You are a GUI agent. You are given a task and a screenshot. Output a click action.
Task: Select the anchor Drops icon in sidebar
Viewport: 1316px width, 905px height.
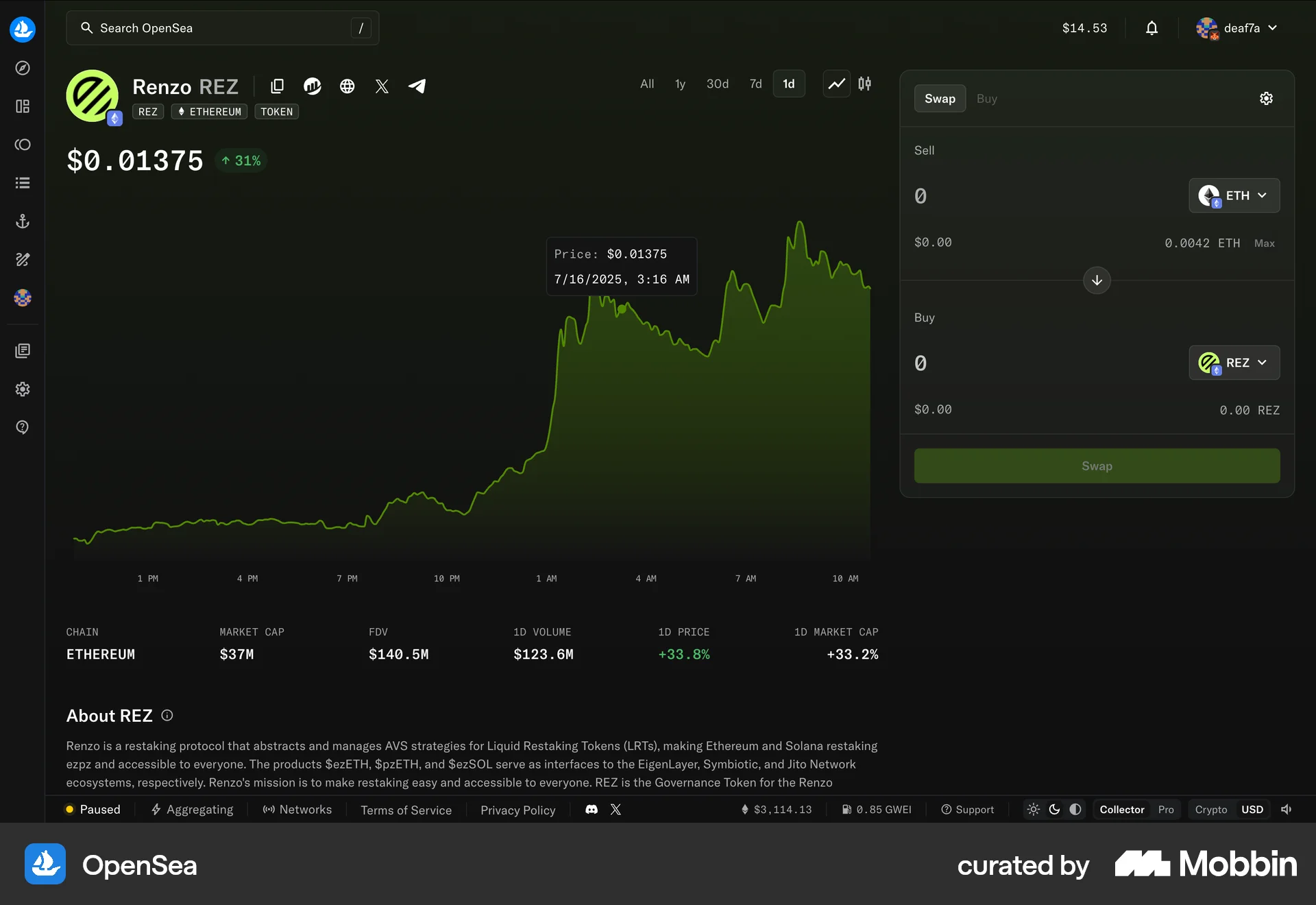(23, 221)
